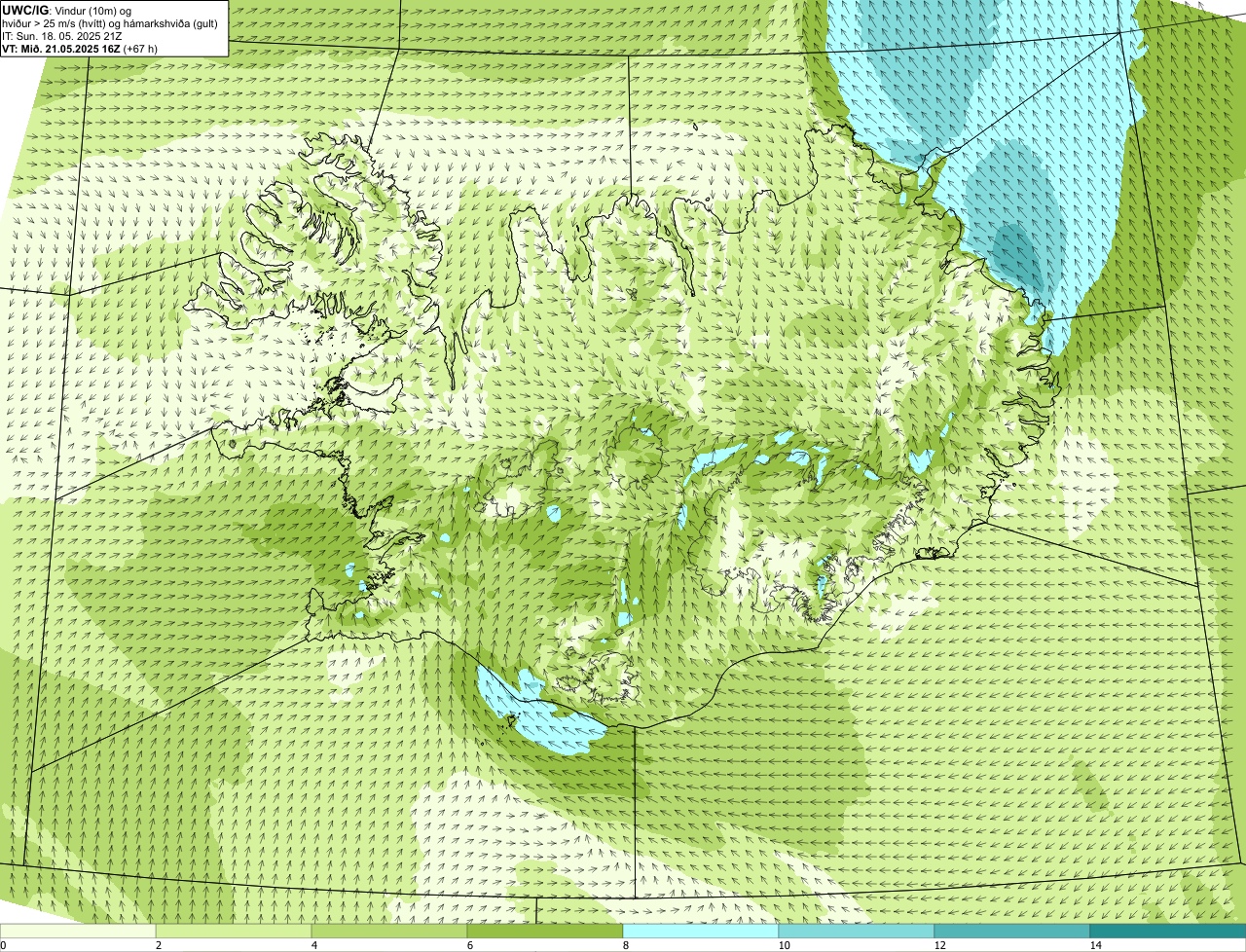
Task: Click the legend tick label '2'
Action: (158, 945)
